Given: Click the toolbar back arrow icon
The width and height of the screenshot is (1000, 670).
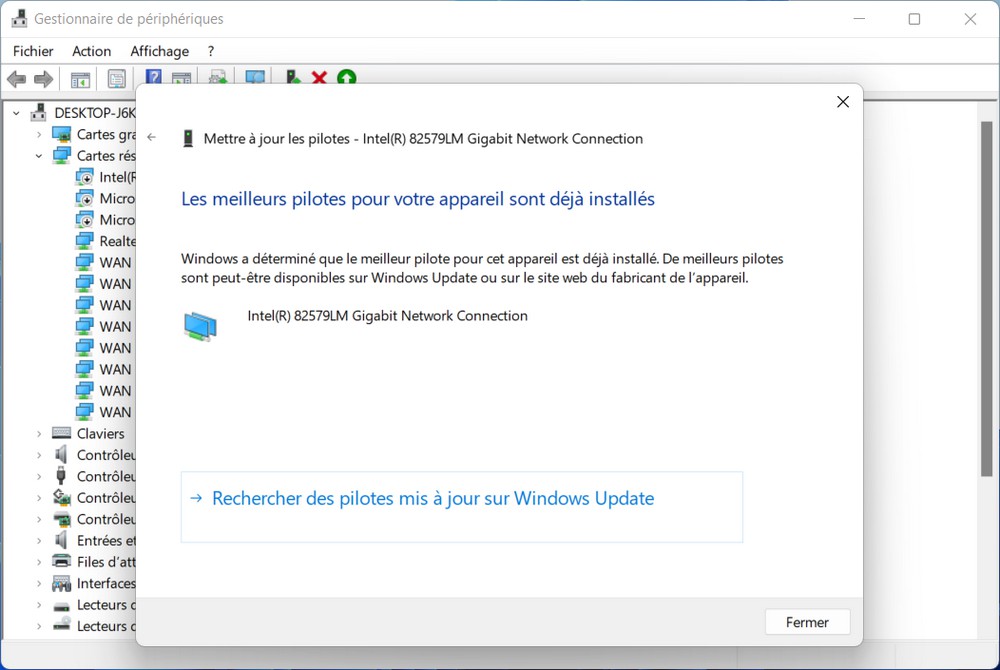Looking at the screenshot, I should [16, 79].
